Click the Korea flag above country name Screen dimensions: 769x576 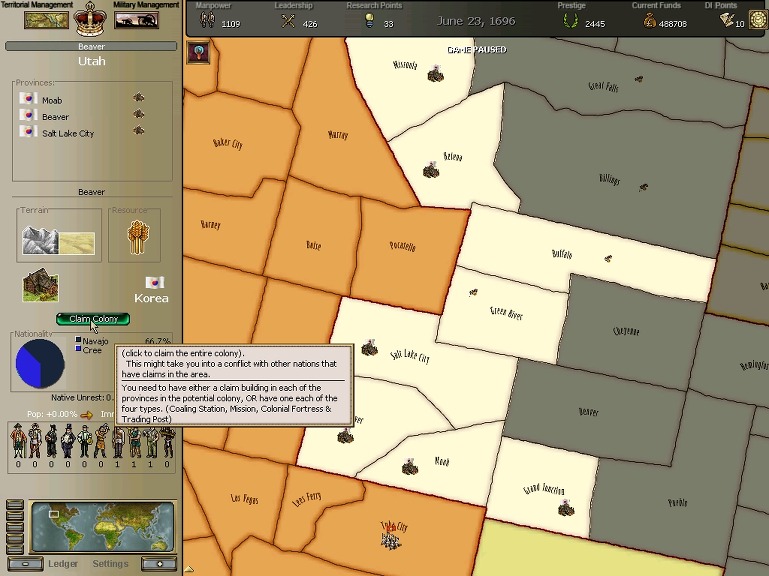(x=154, y=283)
